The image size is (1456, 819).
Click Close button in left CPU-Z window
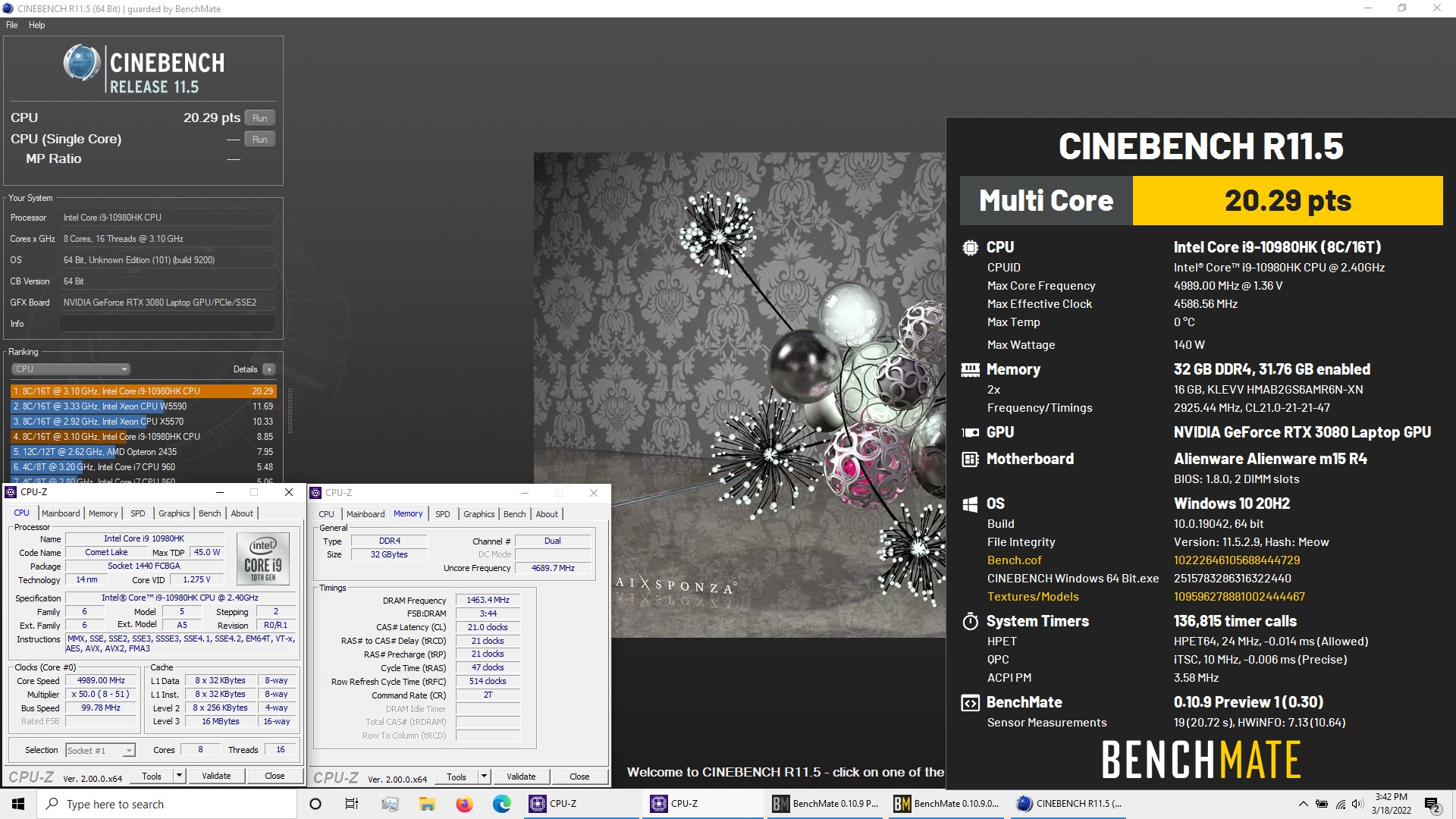coord(275,776)
